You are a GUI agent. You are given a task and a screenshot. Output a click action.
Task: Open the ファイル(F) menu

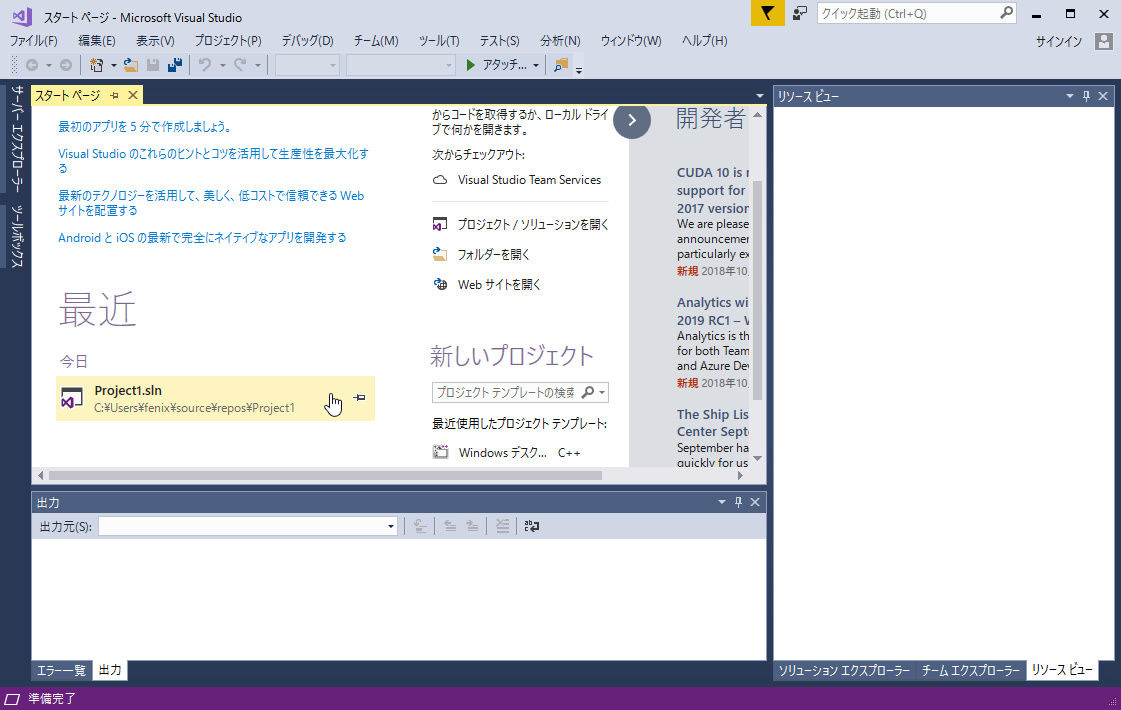coord(34,41)
